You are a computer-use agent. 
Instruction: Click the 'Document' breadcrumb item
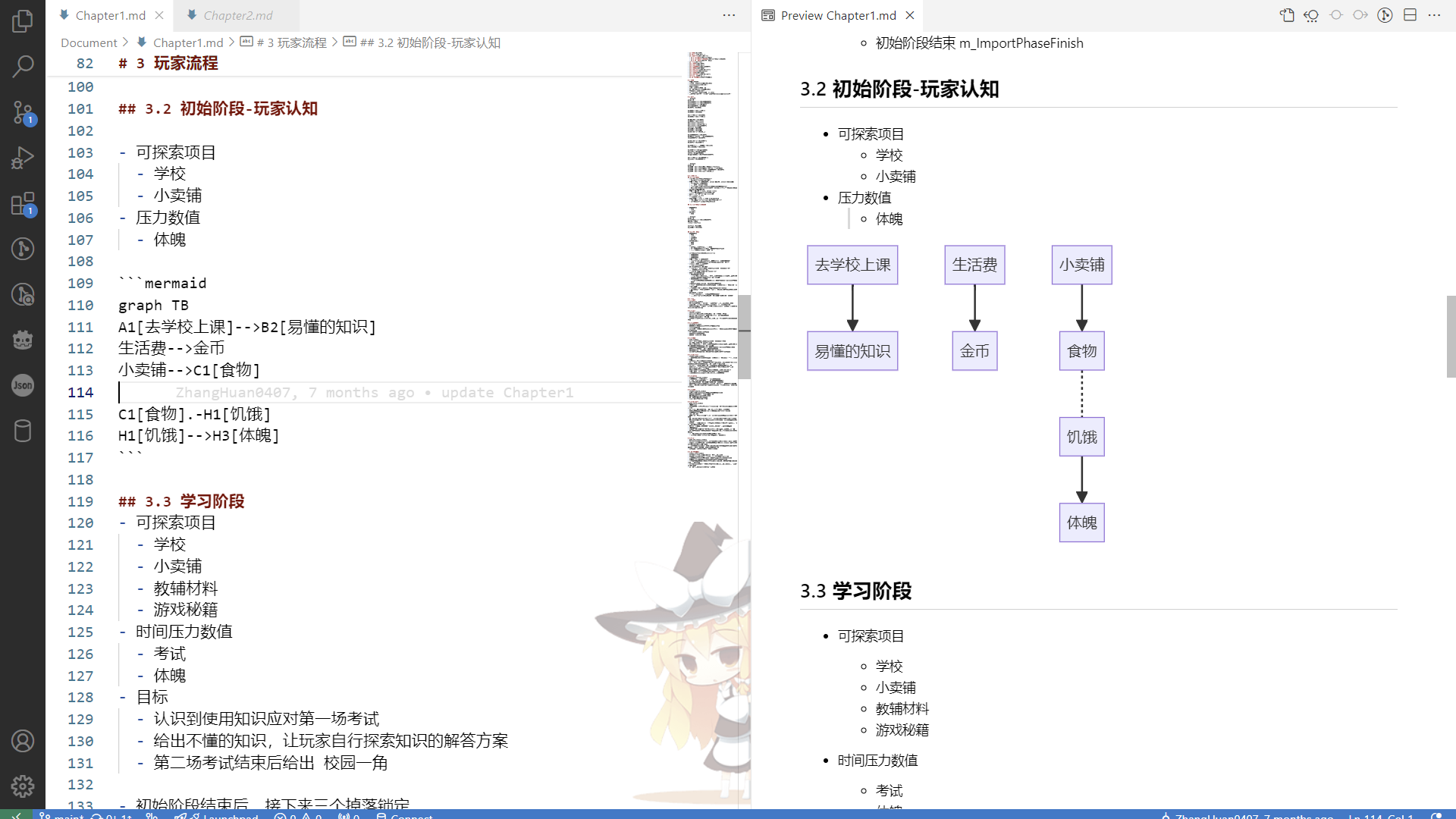[x=89, y=42]
